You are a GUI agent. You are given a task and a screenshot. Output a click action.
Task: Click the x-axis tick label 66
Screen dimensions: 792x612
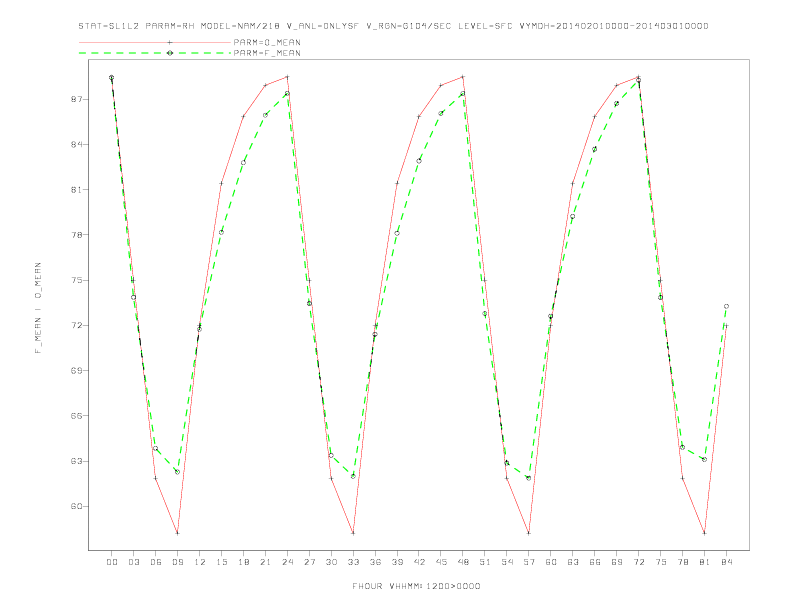coord(595,562)
